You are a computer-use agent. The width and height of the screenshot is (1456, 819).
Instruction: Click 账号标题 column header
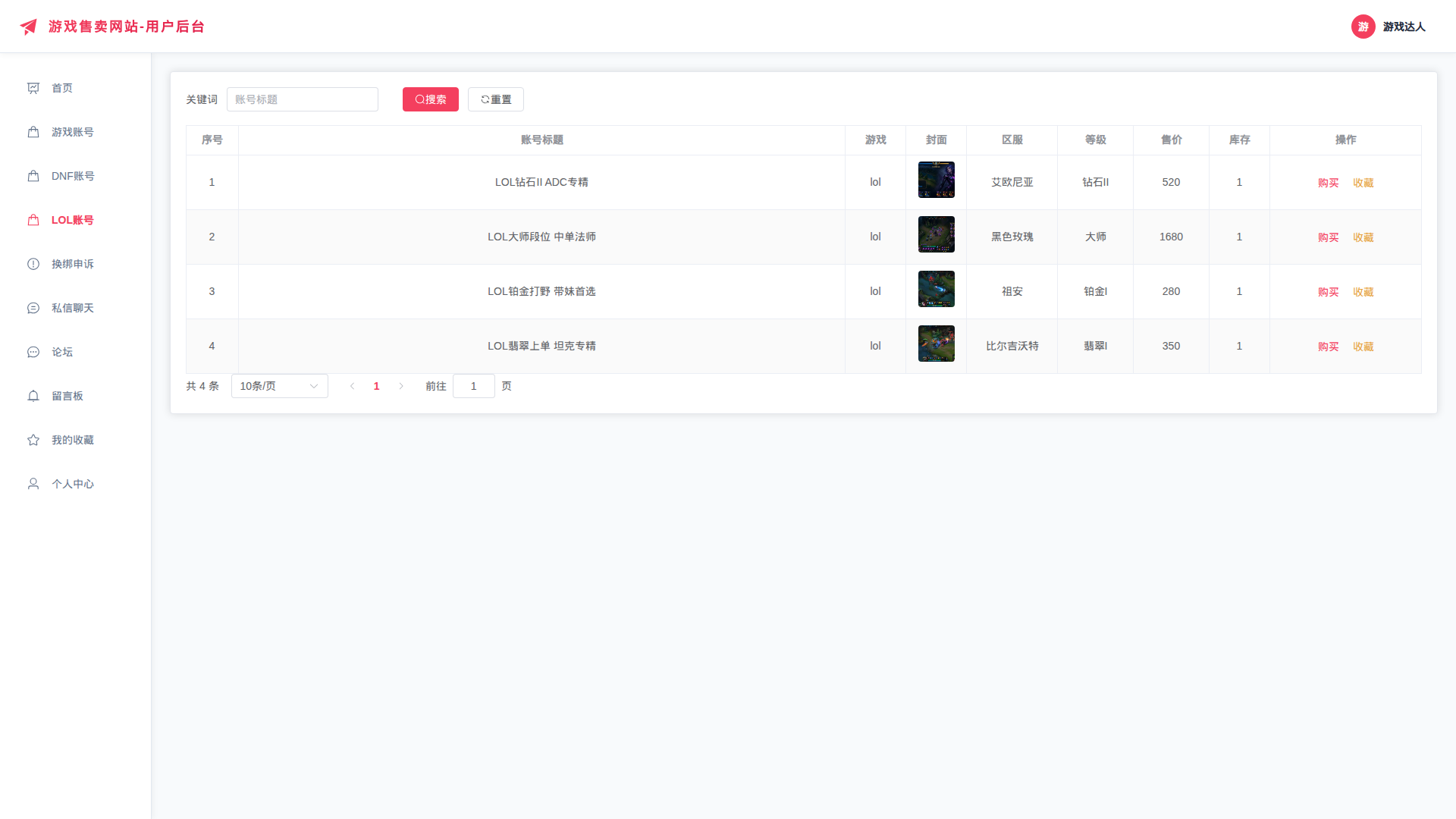541,140
